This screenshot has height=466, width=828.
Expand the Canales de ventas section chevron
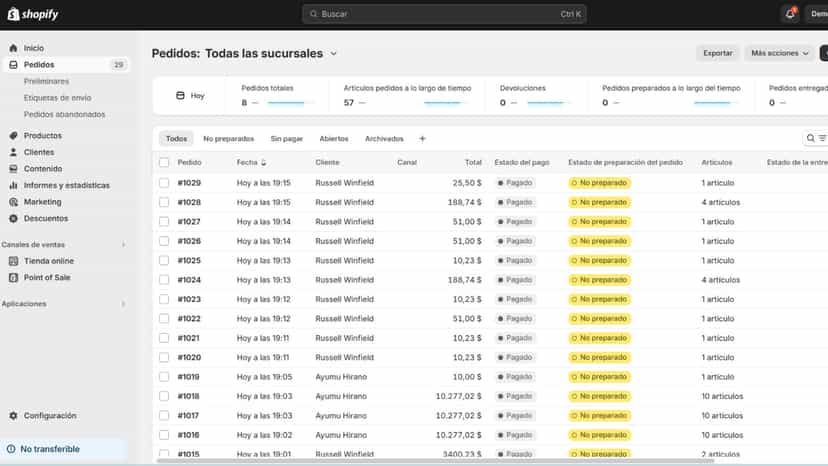click(124, 245)
